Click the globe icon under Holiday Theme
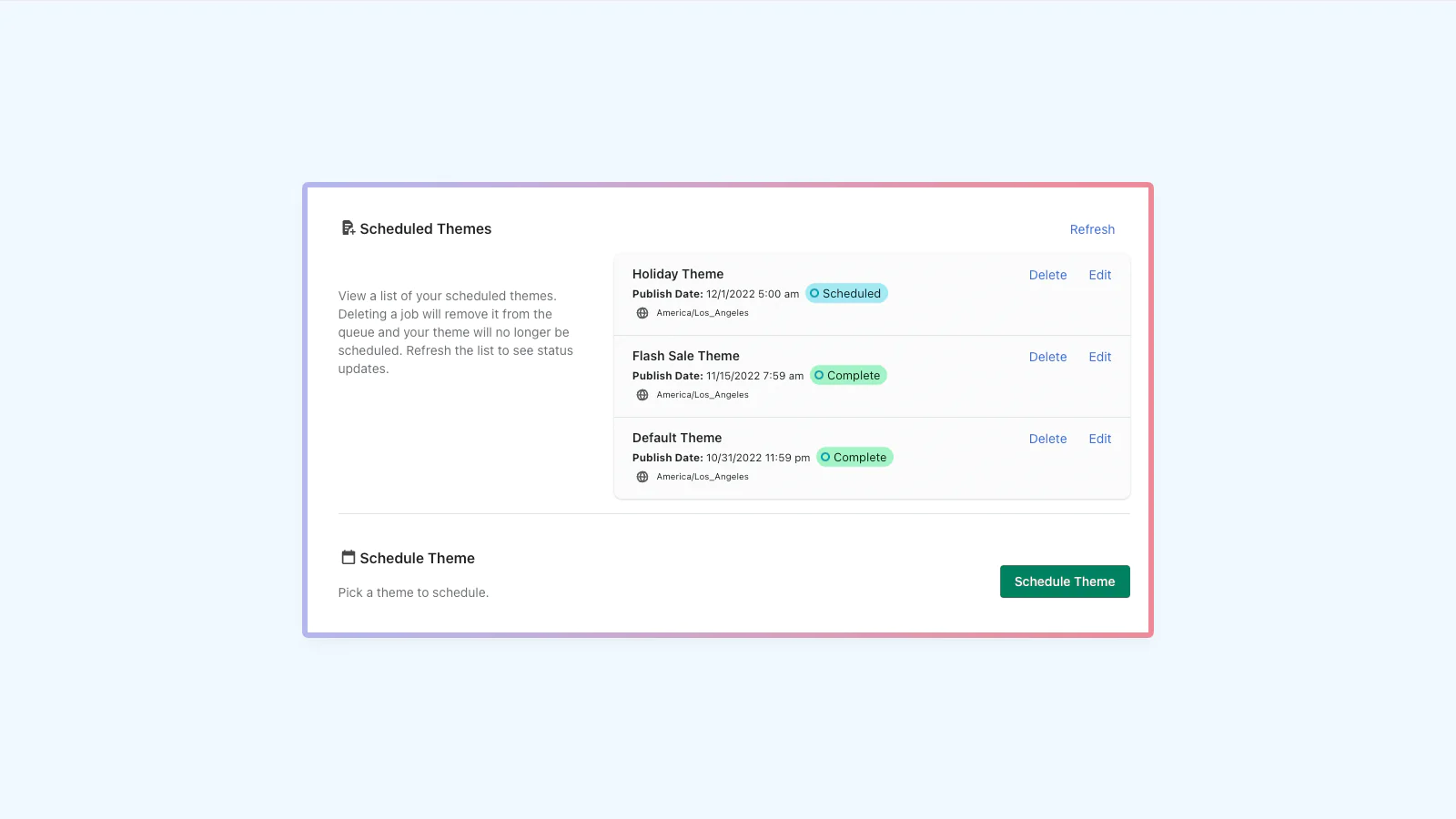 point(642,313)
